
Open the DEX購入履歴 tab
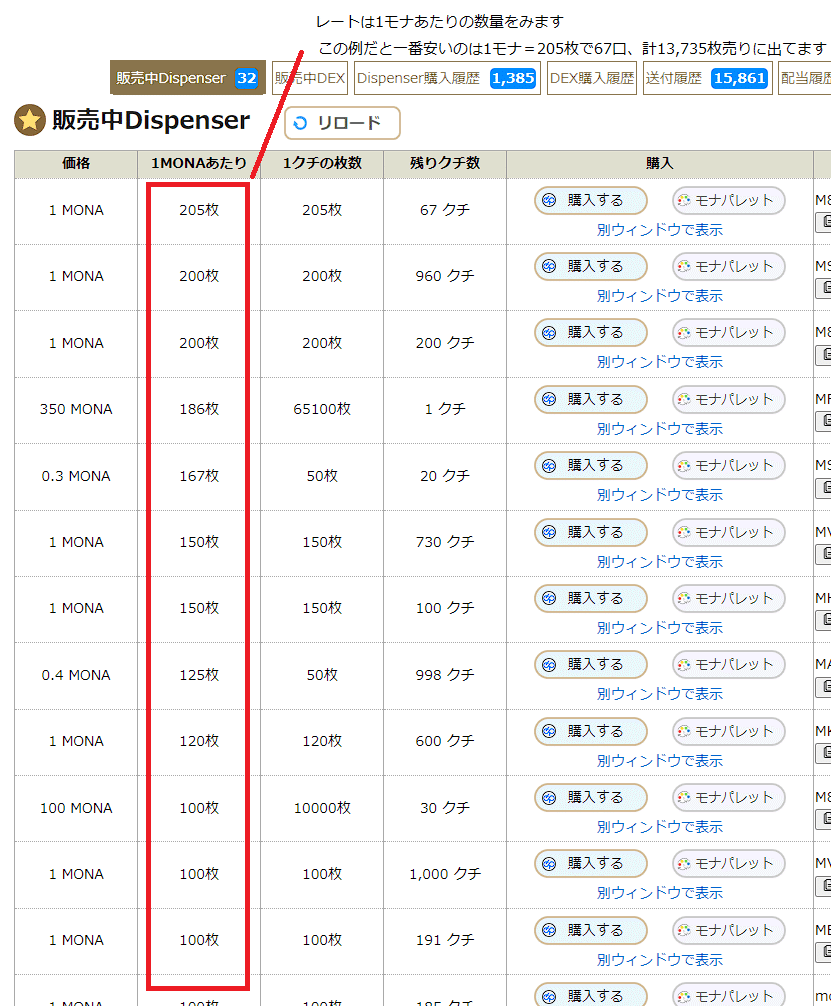[591, 77]
